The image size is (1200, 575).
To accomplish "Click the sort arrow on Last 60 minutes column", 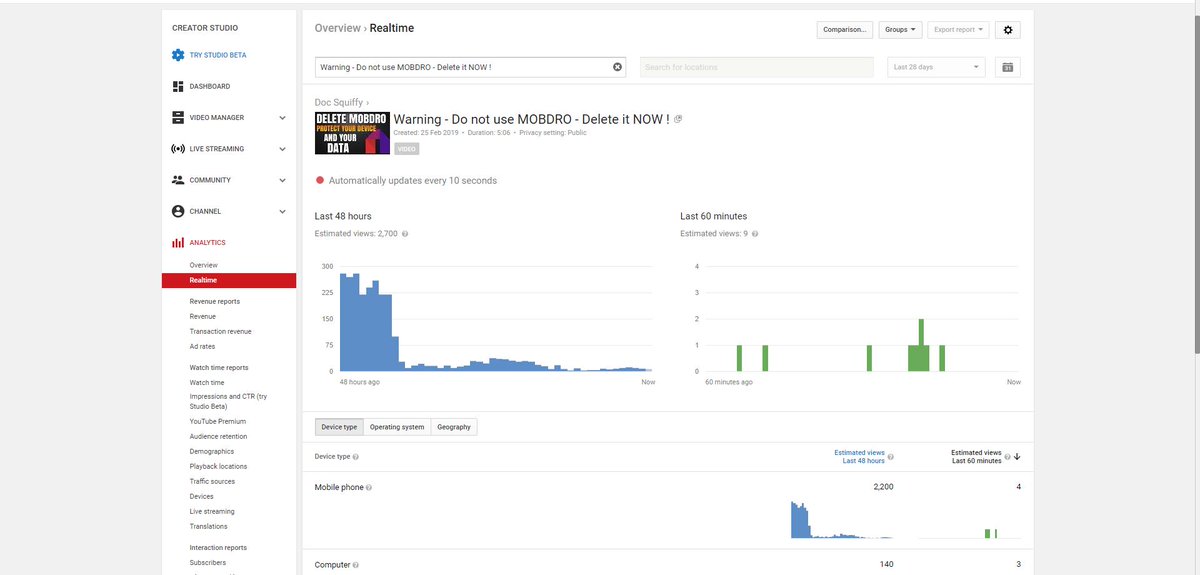I will coord(1018,457).
